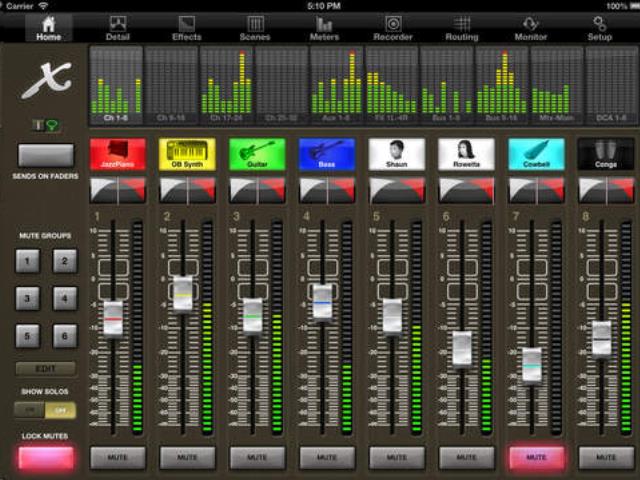
Task: Mute channel 6 Rosetta
Action: [x=466, y=458]
